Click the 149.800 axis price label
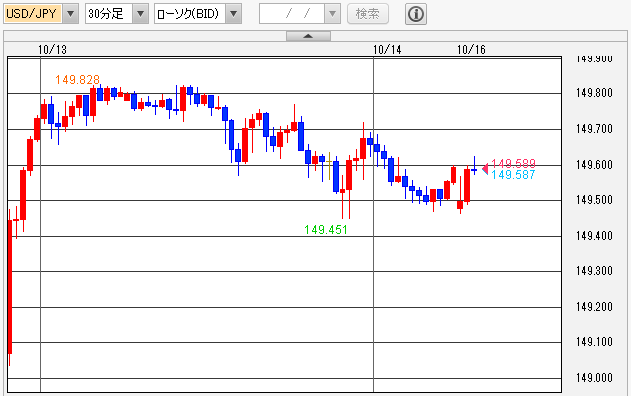This screenshot has width=631, height=396. tap(594, 93)
